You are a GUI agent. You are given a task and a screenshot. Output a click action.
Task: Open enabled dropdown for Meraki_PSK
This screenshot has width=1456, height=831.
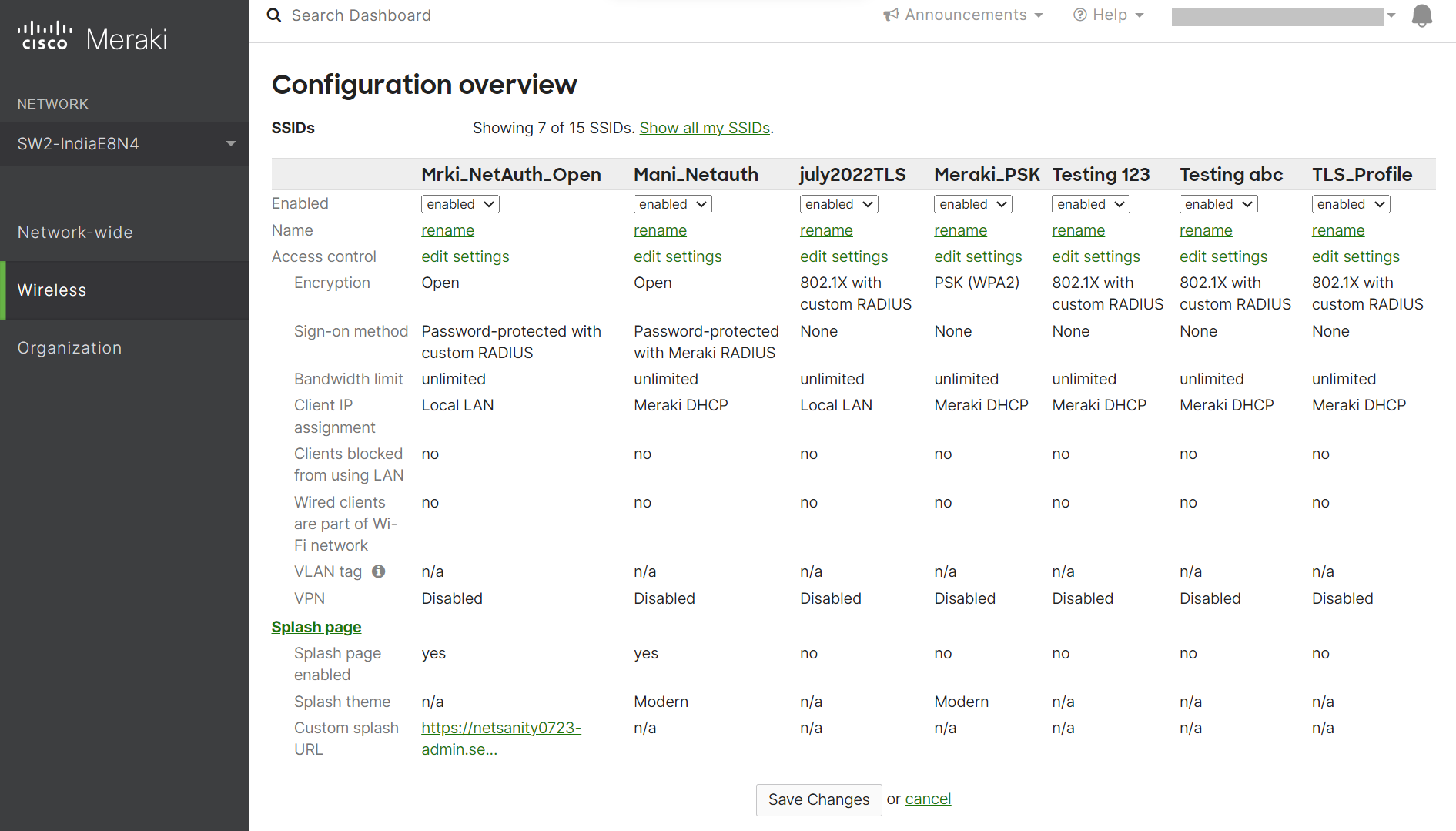973,204
